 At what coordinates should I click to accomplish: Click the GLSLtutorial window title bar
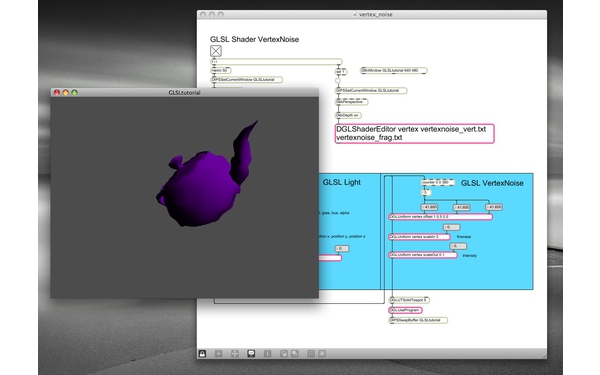pyautogui.click(x=184, y=92)
